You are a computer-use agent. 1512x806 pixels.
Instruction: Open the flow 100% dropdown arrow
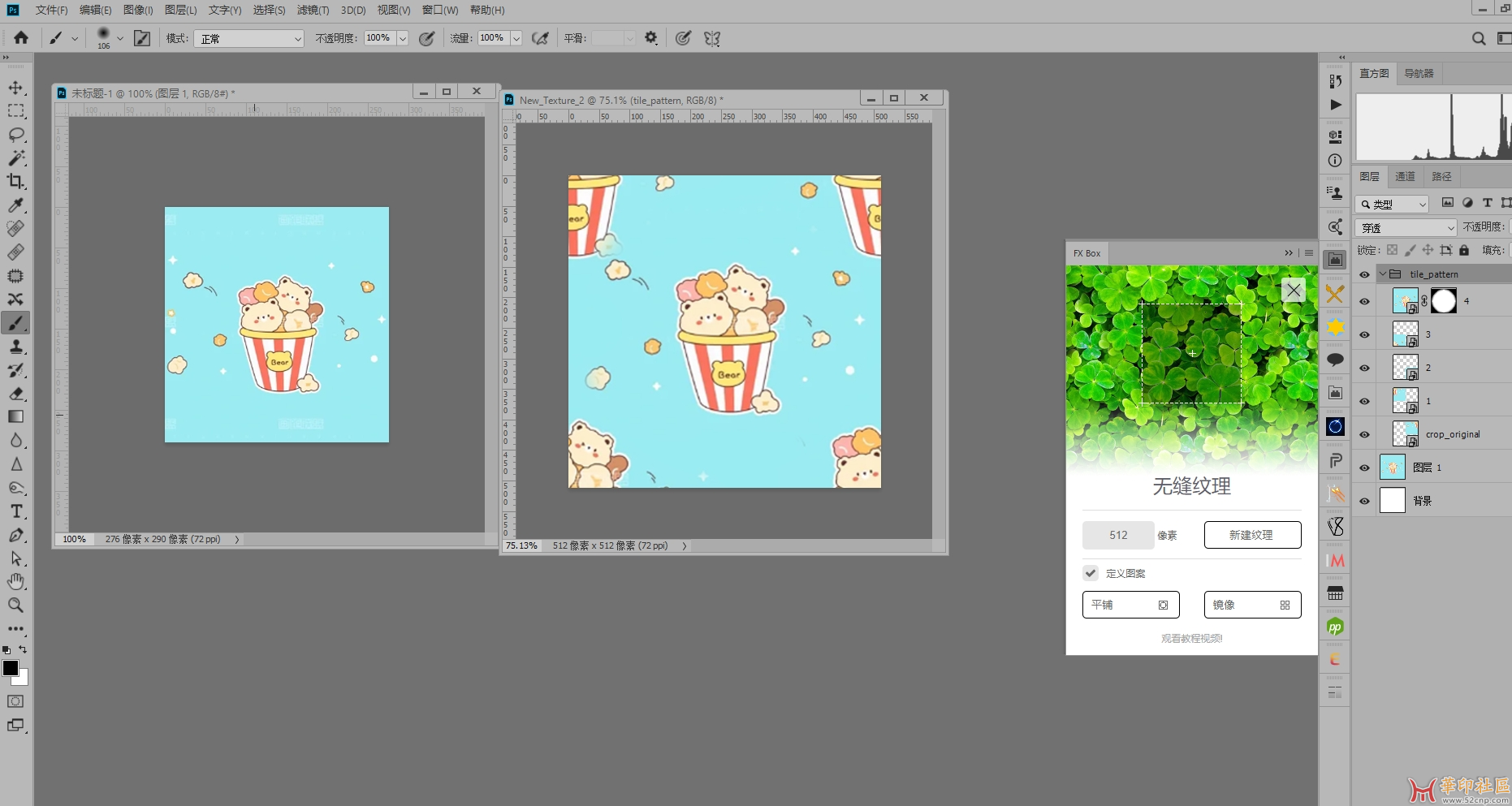click(x=516, y=38)
